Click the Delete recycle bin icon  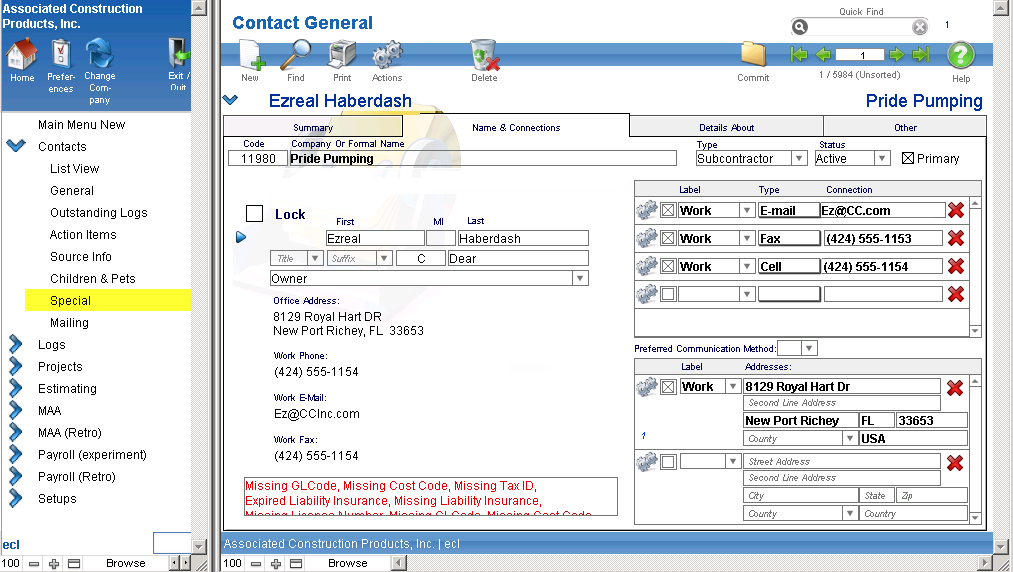(x=484, y=56)
